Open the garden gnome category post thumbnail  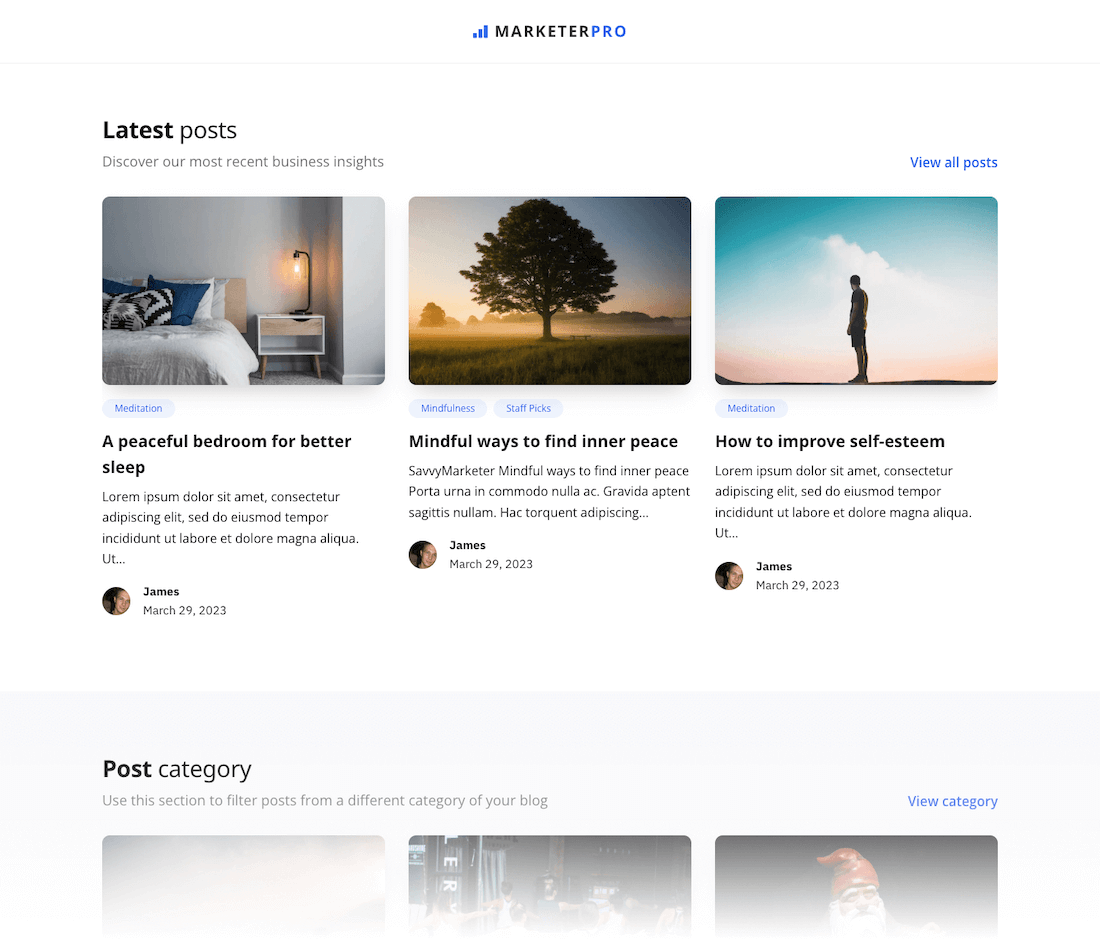pyautogui.click(x=856, y=886)
